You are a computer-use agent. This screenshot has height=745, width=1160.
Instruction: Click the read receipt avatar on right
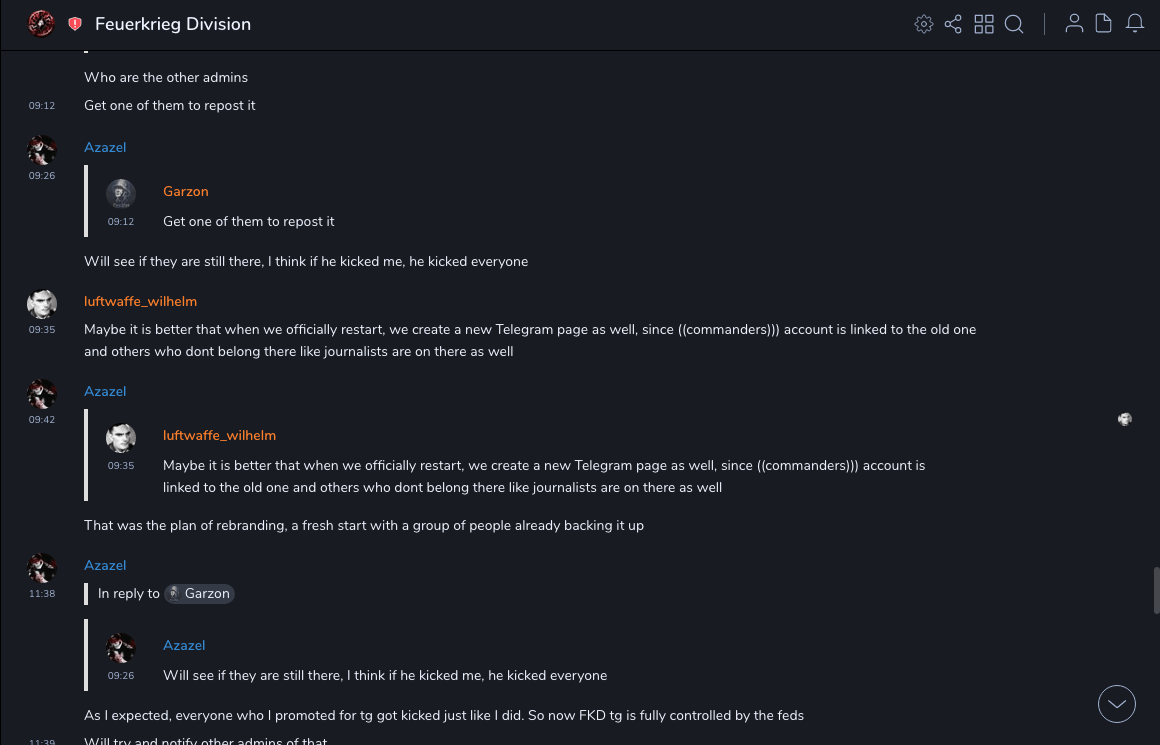click(1125, 419)
